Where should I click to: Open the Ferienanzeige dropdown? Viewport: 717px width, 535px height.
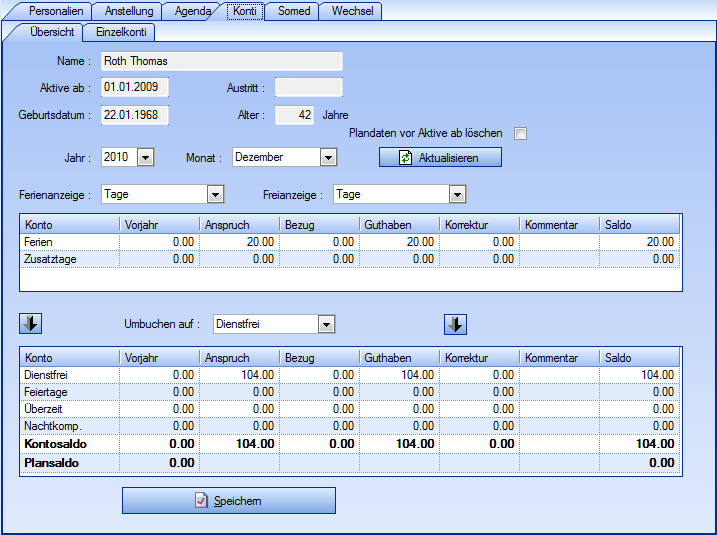pyautogui.click(x=214, y=194)
